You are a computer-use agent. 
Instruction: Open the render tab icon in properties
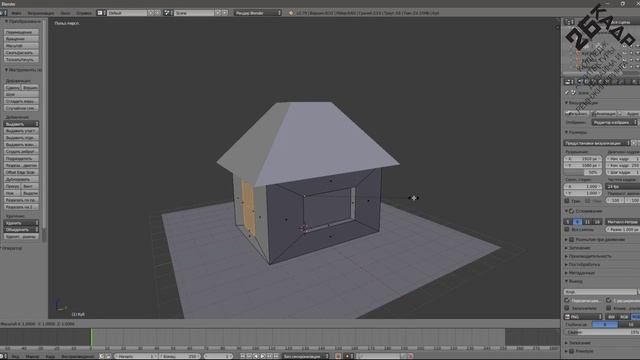(x=580, y=82)
